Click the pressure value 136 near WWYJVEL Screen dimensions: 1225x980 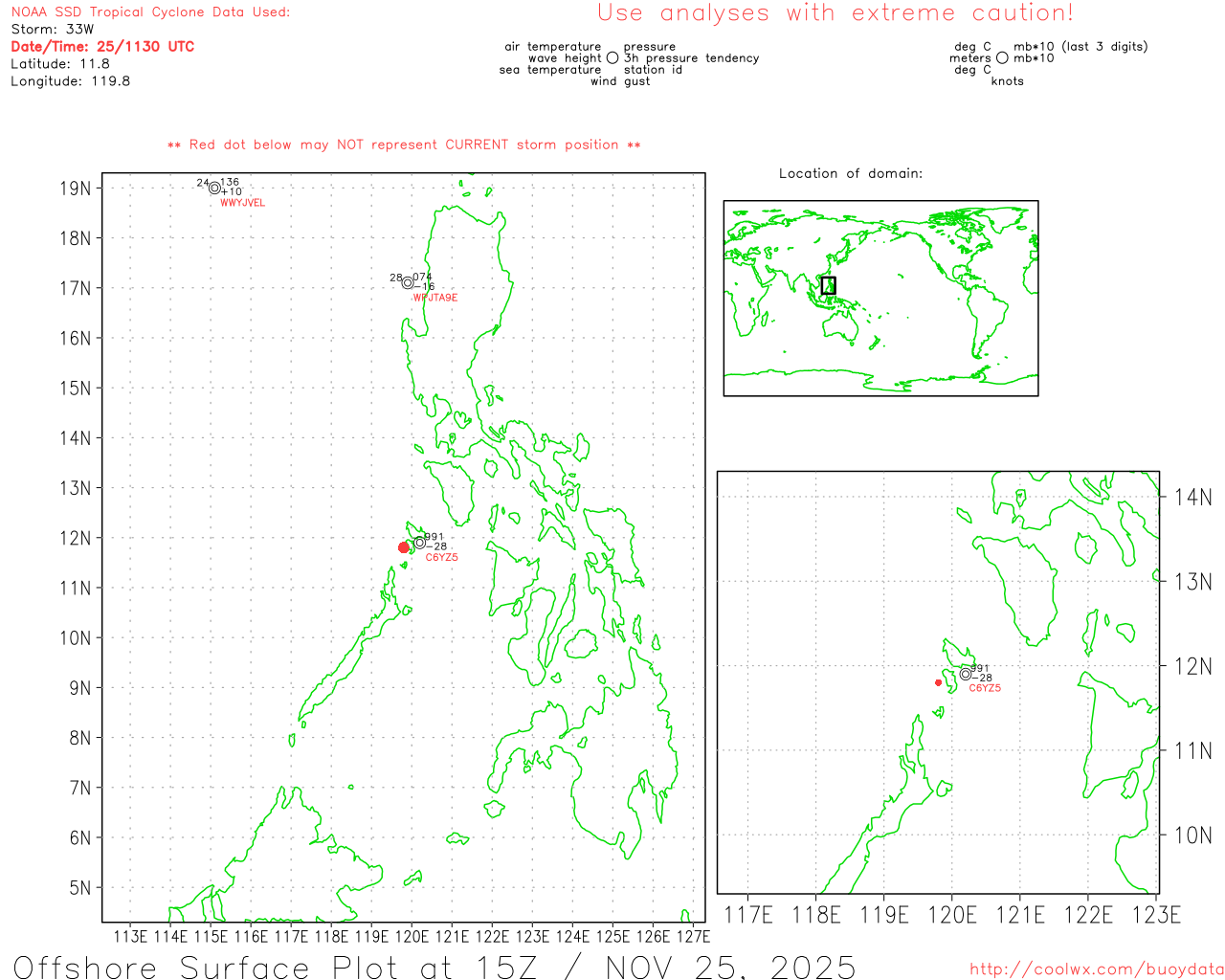(x=230, y=182)
